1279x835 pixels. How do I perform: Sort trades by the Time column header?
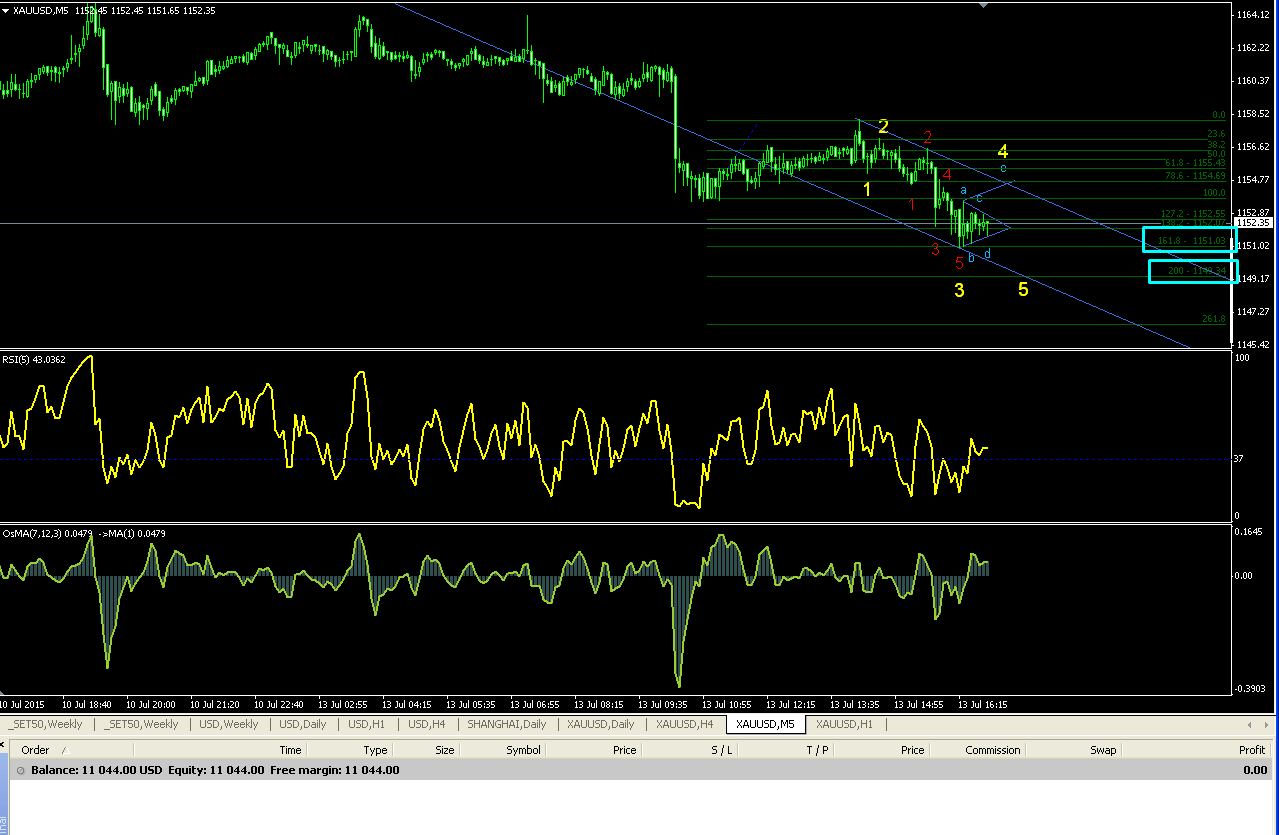pyautogui.click(x=290, y=750)
